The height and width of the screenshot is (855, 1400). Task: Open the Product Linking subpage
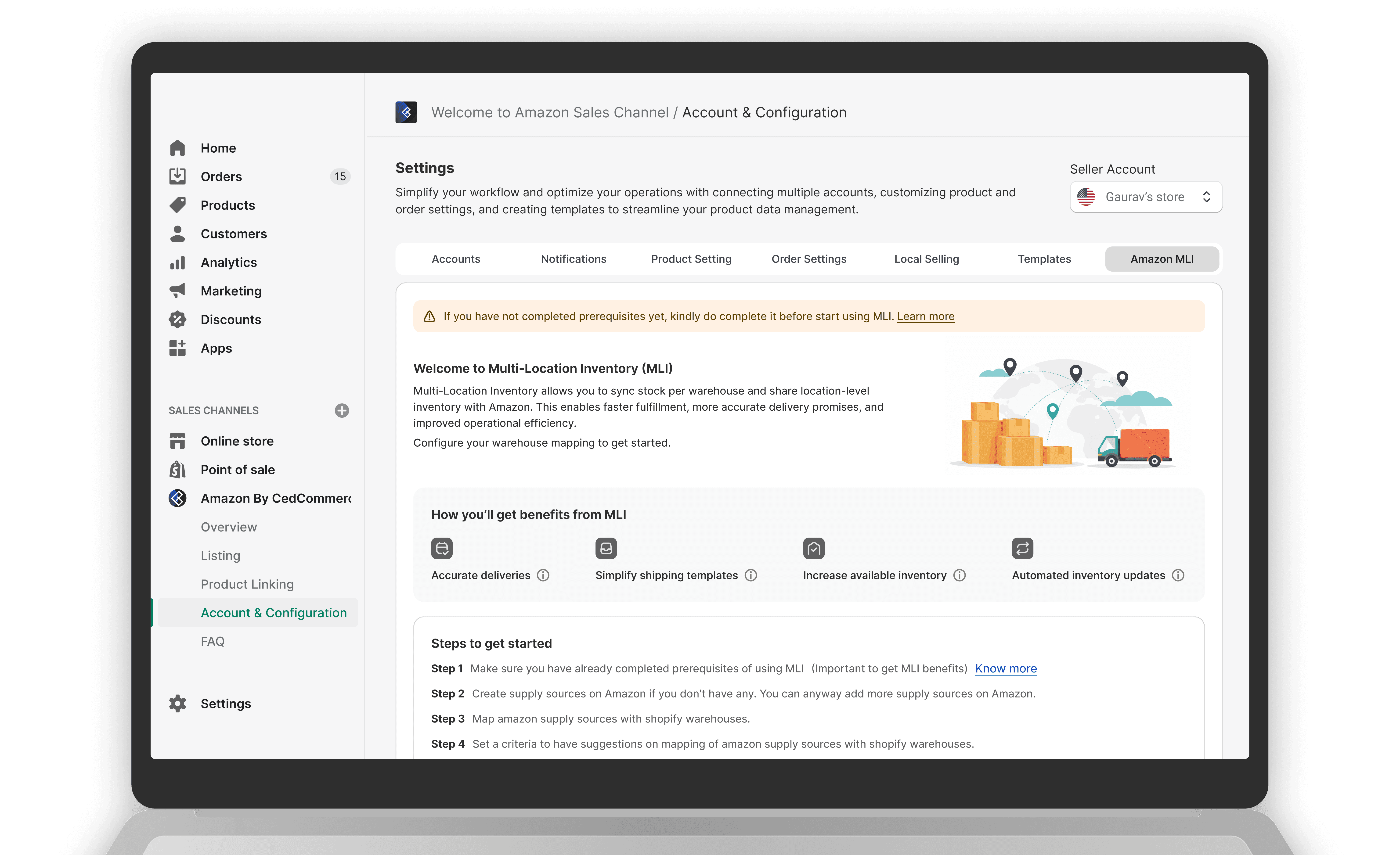pyautogui.click(x=247, y=584)
